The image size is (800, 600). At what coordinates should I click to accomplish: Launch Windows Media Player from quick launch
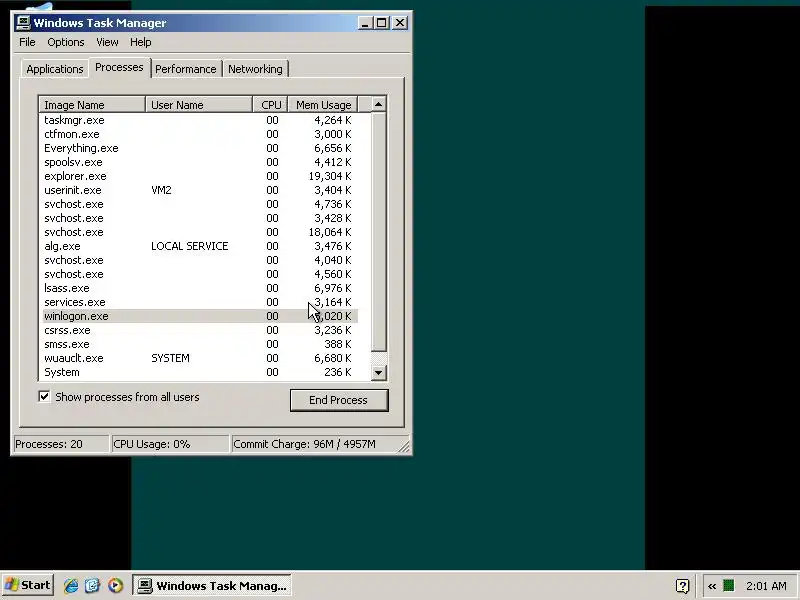[x=115, y=585]
